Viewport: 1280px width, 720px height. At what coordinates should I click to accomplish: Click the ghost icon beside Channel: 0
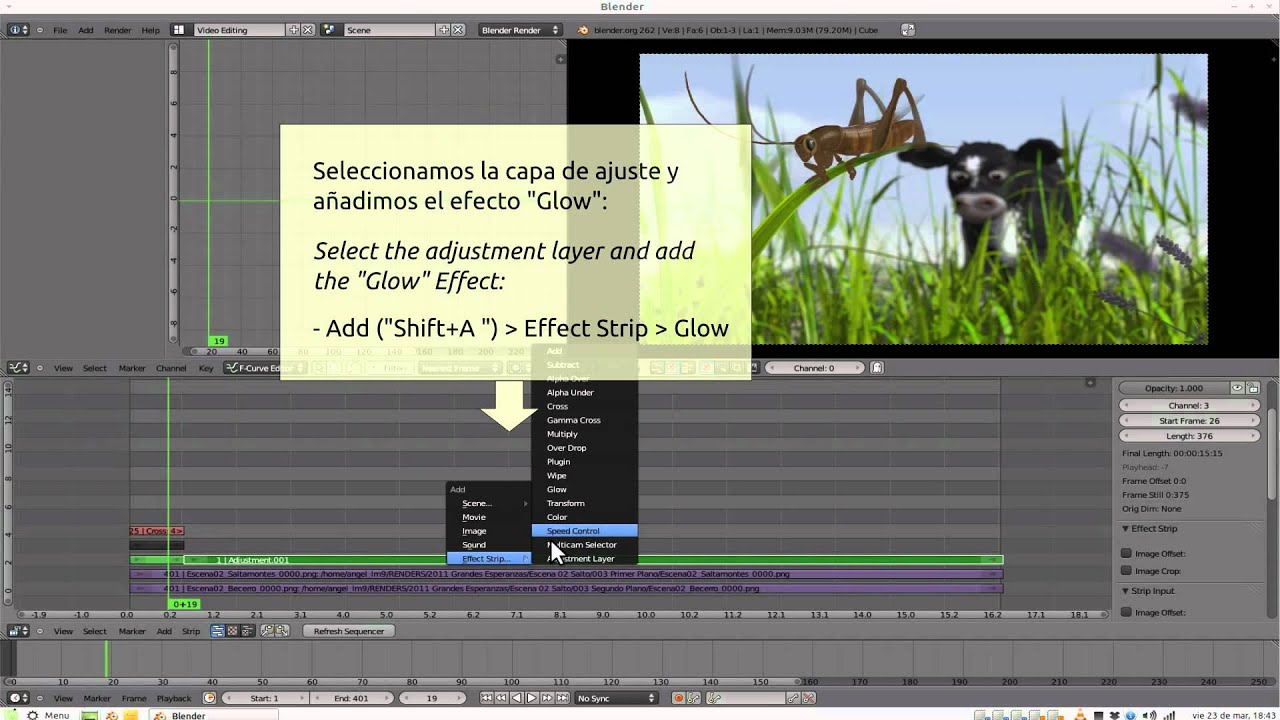click(x=876, y=368)
